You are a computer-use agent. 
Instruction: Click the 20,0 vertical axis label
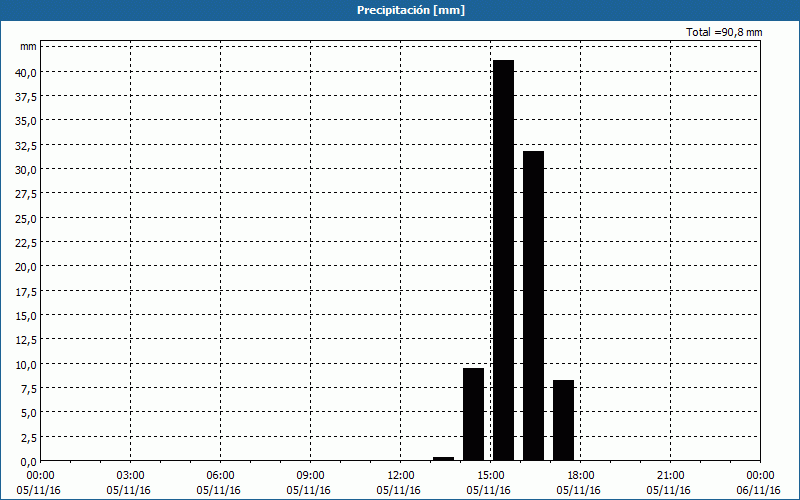click(26, 267)
